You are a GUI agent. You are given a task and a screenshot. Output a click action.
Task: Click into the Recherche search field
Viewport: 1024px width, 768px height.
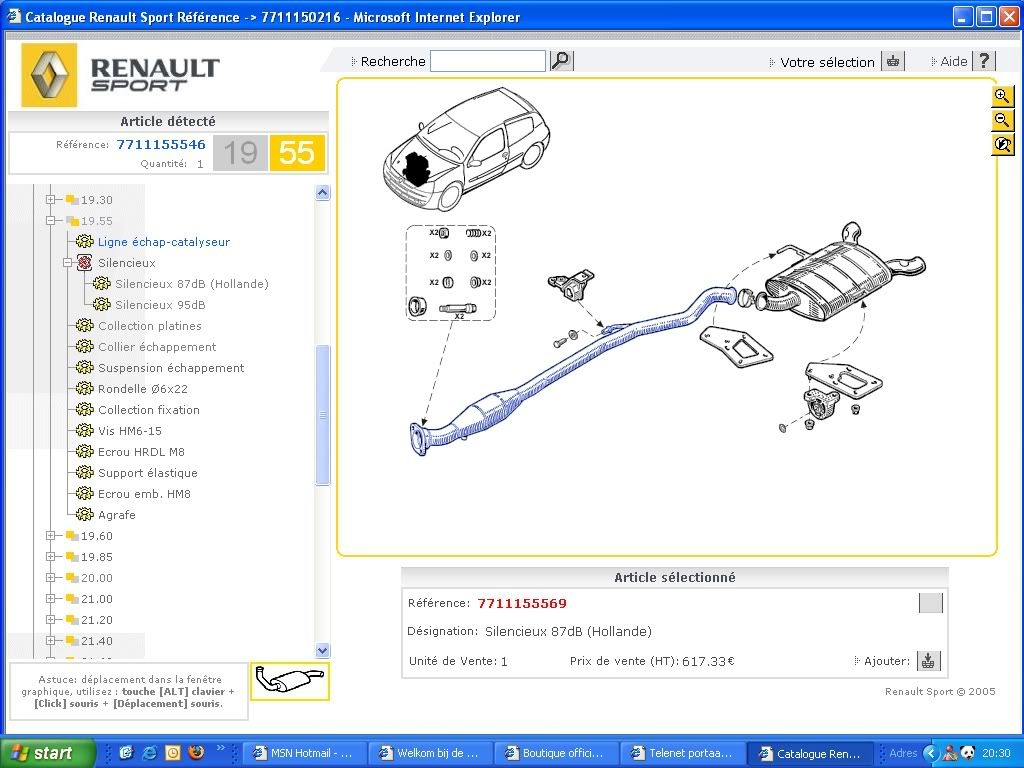coord(488,61)
